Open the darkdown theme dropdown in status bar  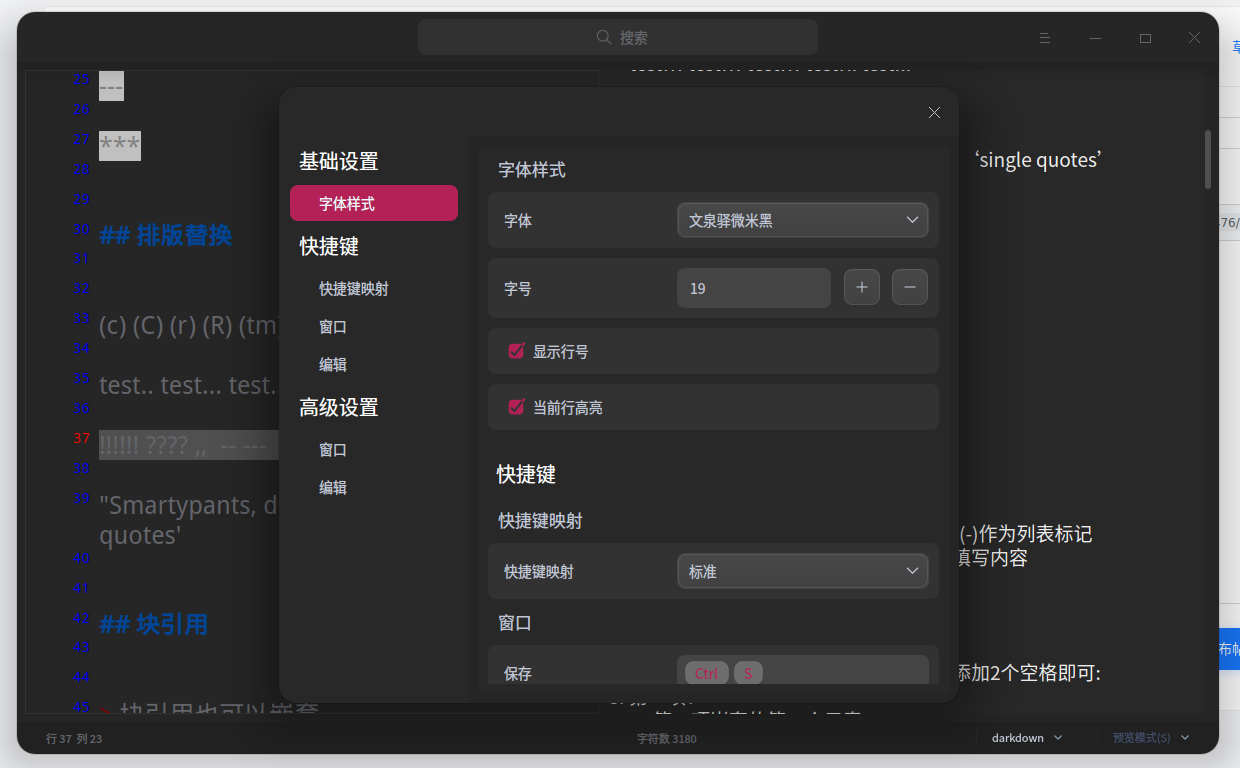click(1027, 738)
